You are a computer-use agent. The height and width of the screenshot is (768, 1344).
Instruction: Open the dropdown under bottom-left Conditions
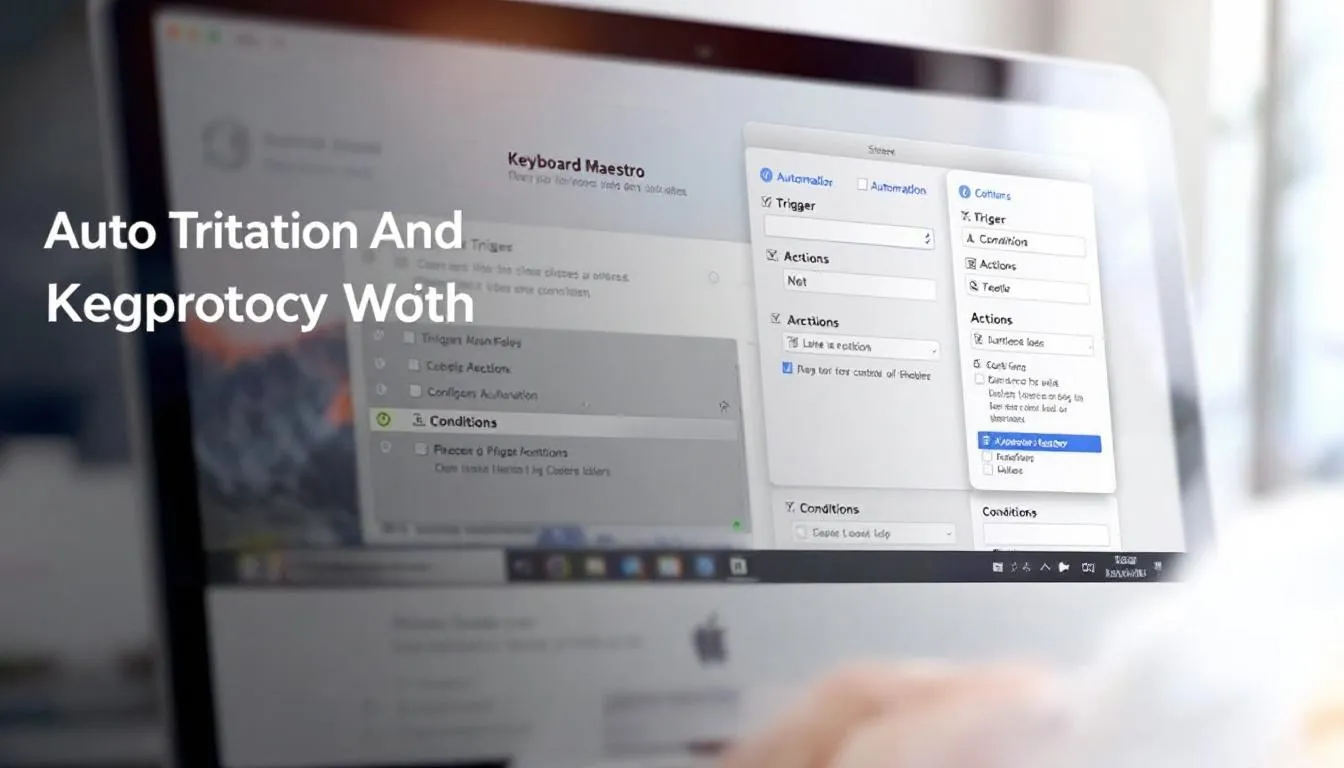coord(875,534)
